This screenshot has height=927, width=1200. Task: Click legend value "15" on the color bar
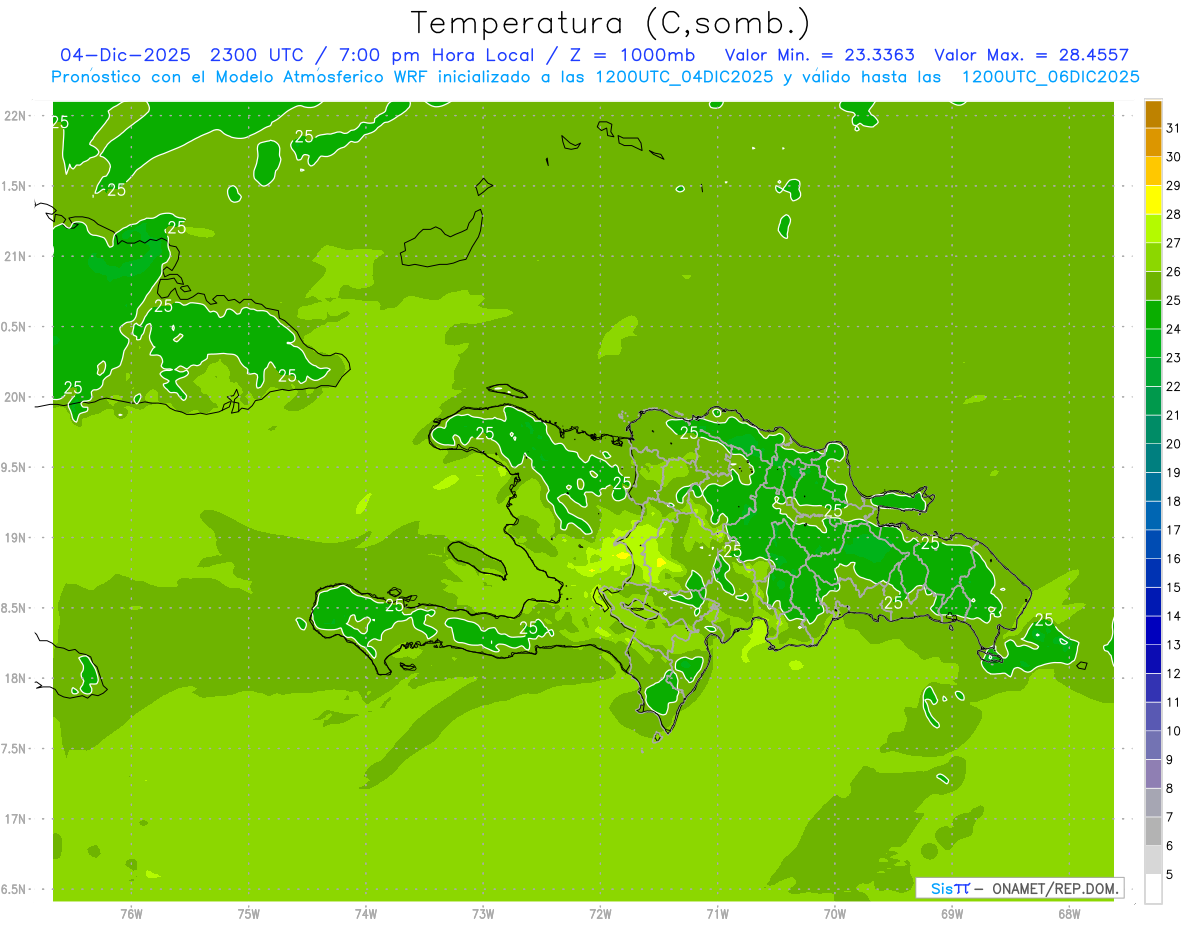pyautogui.click(x=1173, y=588)
